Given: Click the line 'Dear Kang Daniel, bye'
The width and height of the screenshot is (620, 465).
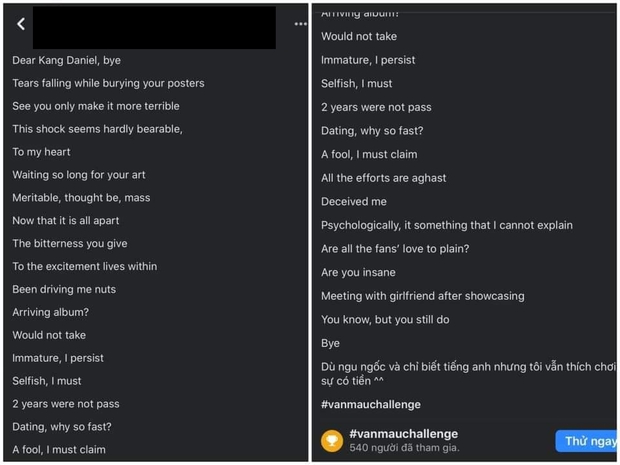Looking at the screenshot, I should [x=66, y=60].
